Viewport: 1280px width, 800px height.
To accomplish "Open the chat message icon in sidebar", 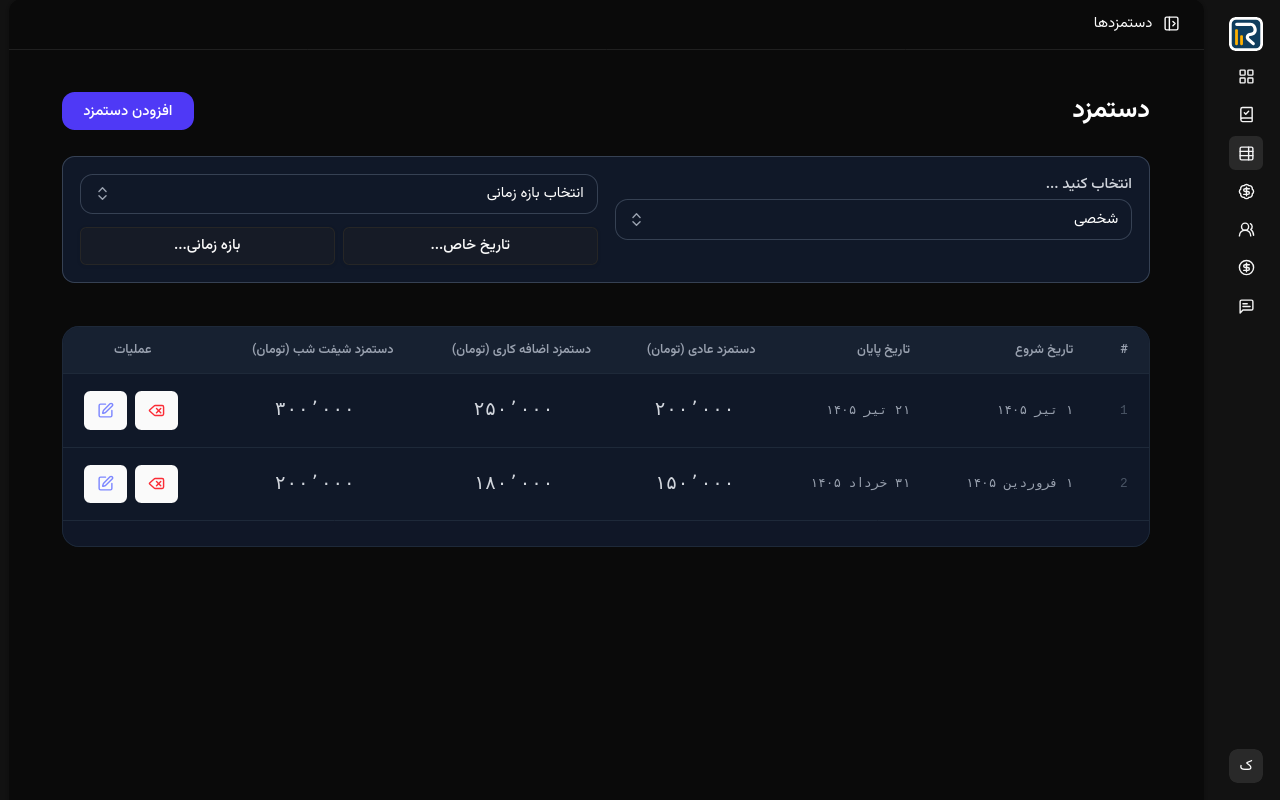I will 1246,306.
